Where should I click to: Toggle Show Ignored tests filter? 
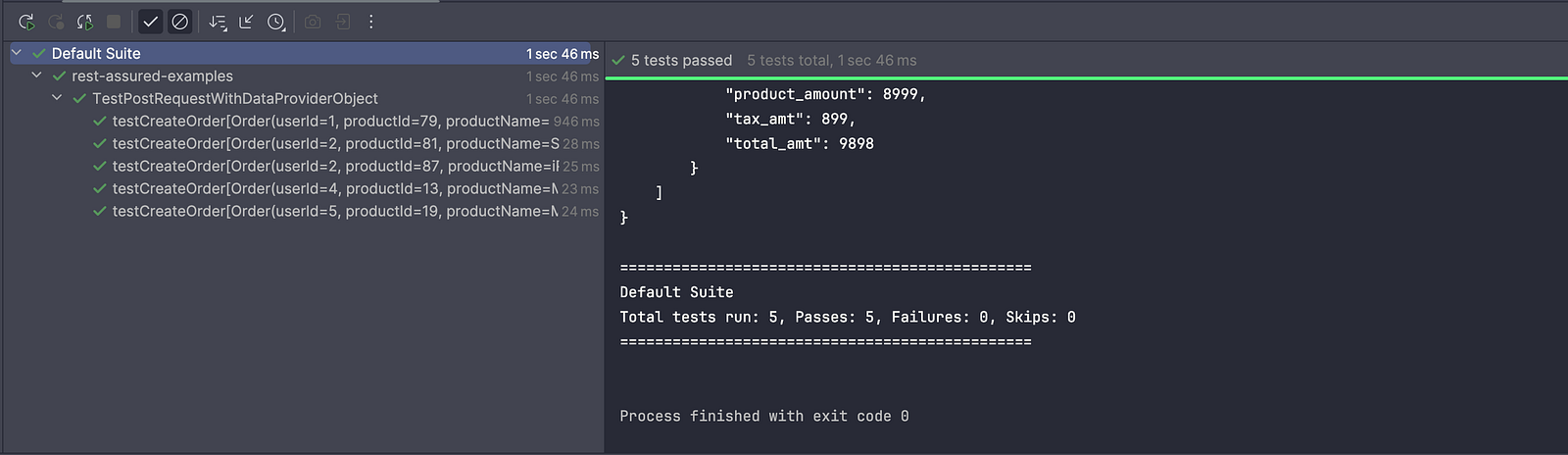179,22
